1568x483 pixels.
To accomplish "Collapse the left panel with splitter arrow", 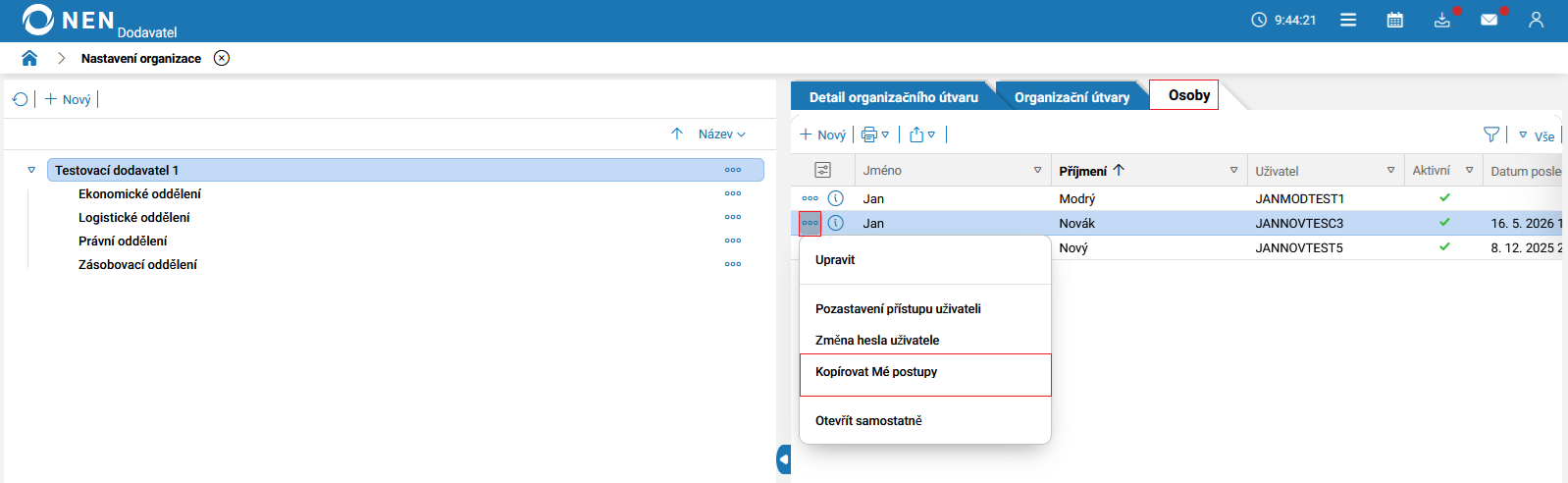I will point(783,459).
